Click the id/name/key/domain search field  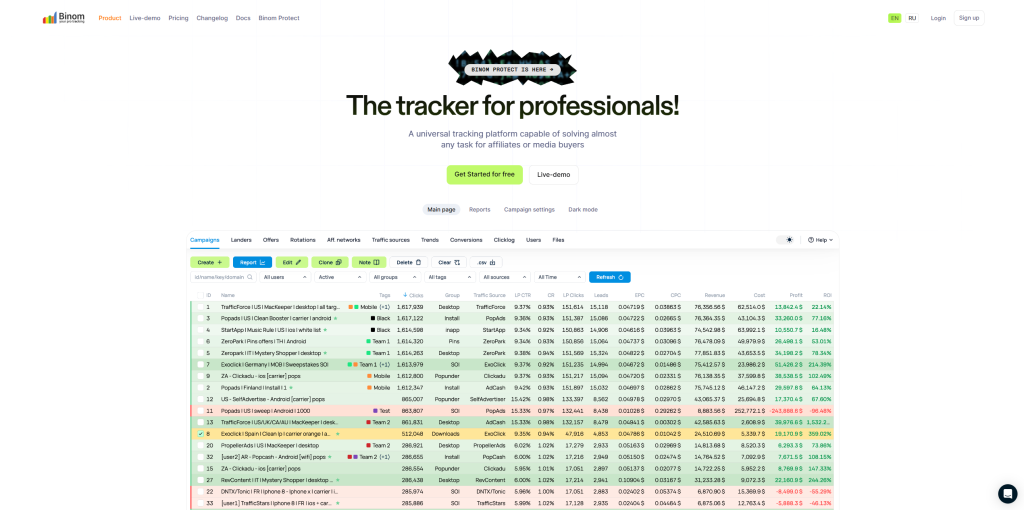click(x=222, y=277)
